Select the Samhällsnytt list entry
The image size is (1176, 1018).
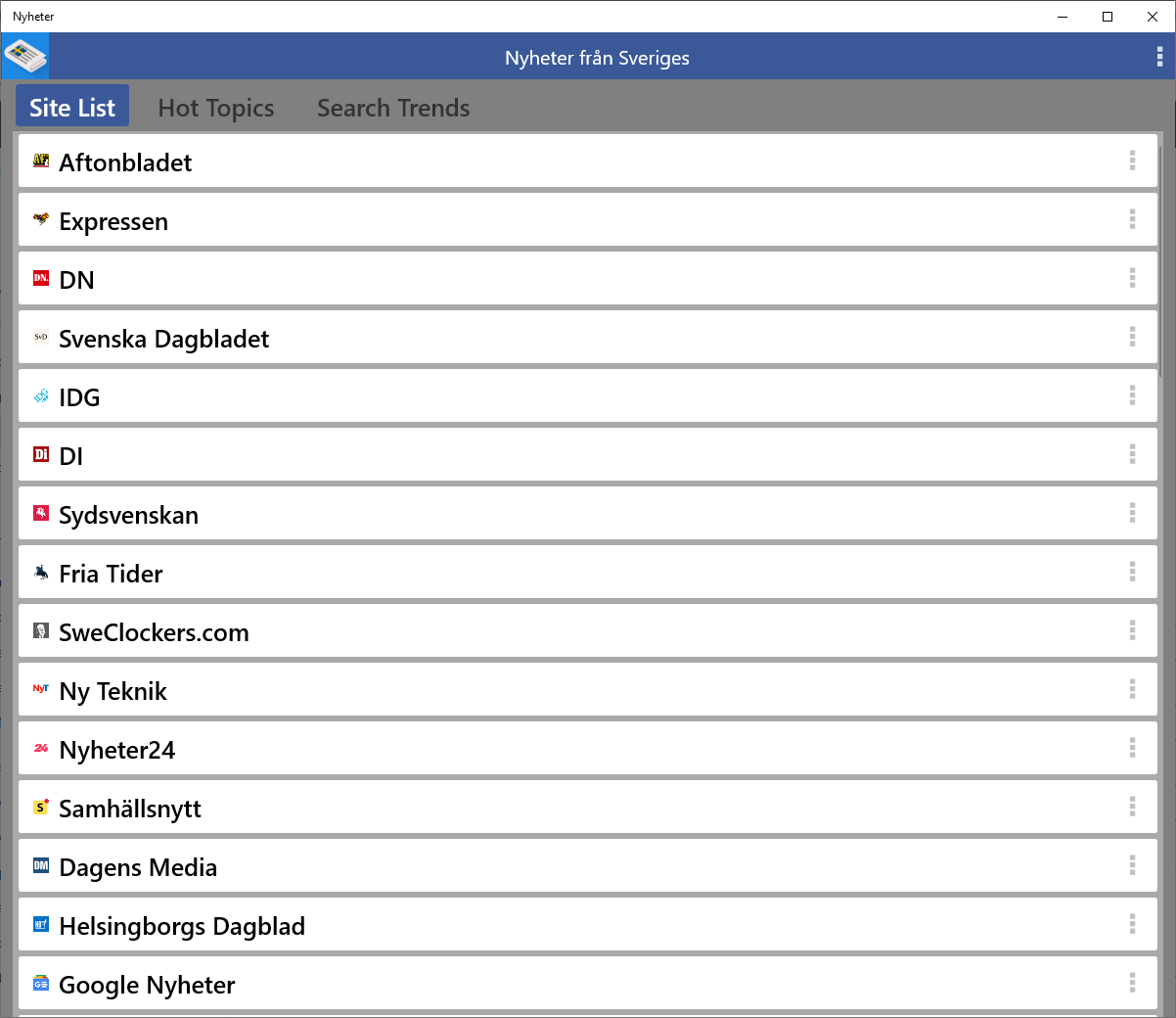[587, 807]
